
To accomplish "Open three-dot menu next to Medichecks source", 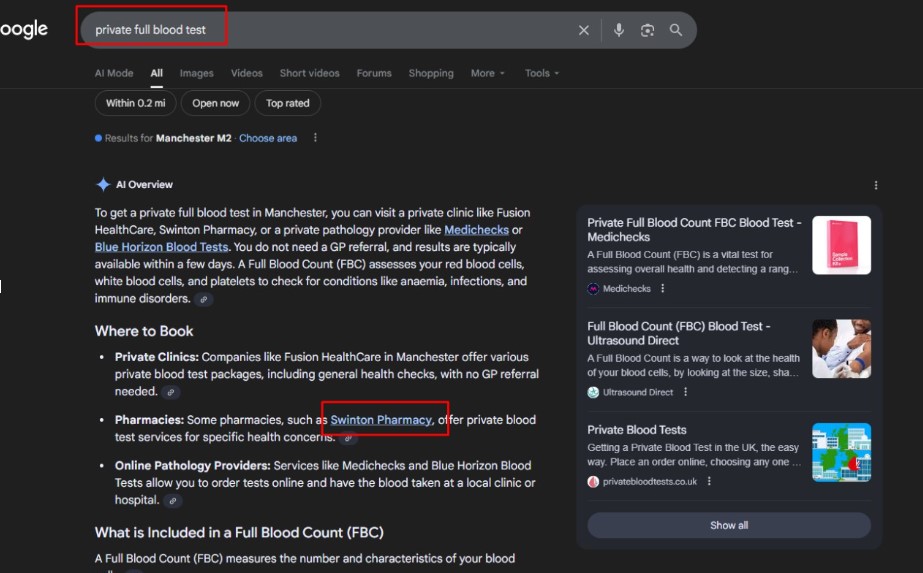I will click(662, 289).
